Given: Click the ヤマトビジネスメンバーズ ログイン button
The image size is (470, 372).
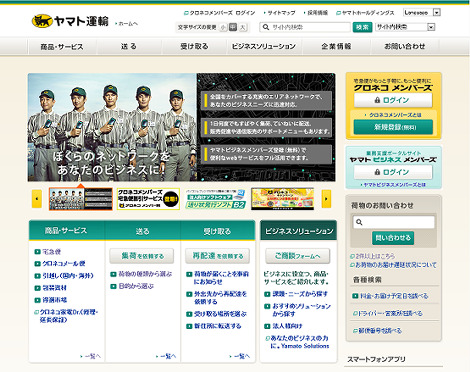Looking at the screenshot, I should click(x=393, y=172).
